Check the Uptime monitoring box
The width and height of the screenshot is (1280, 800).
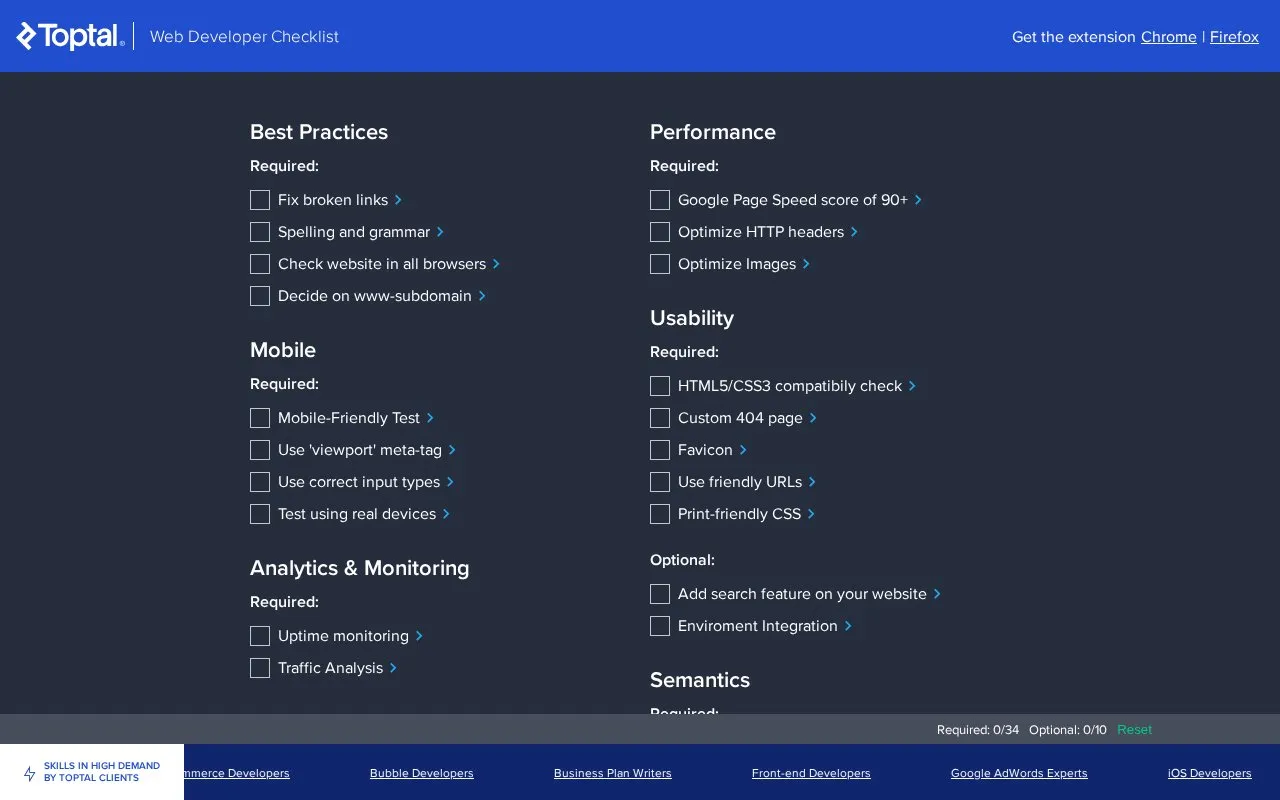pyautogui.click(x=260, y=636)
